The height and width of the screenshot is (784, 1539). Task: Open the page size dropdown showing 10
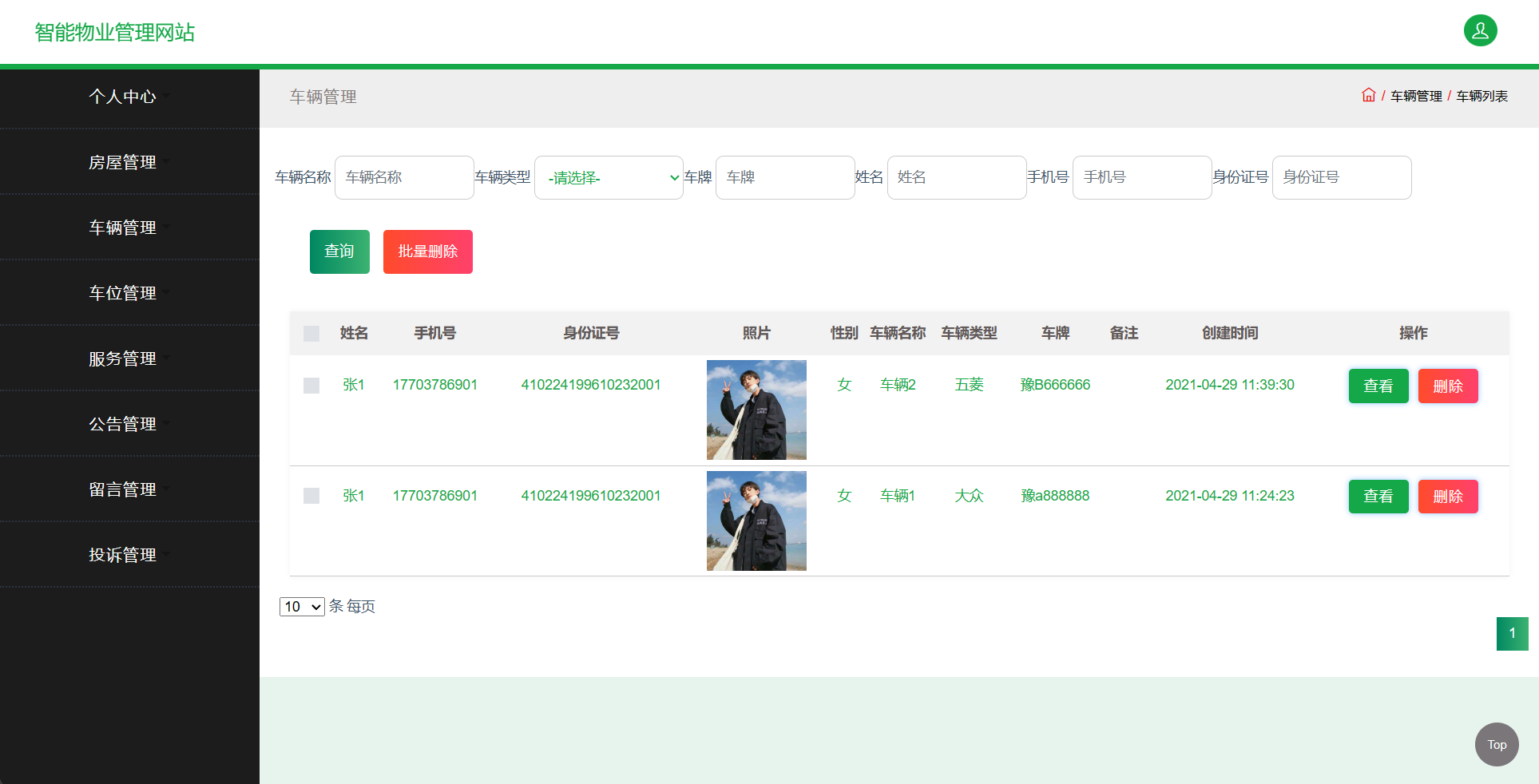coord(302,607)
